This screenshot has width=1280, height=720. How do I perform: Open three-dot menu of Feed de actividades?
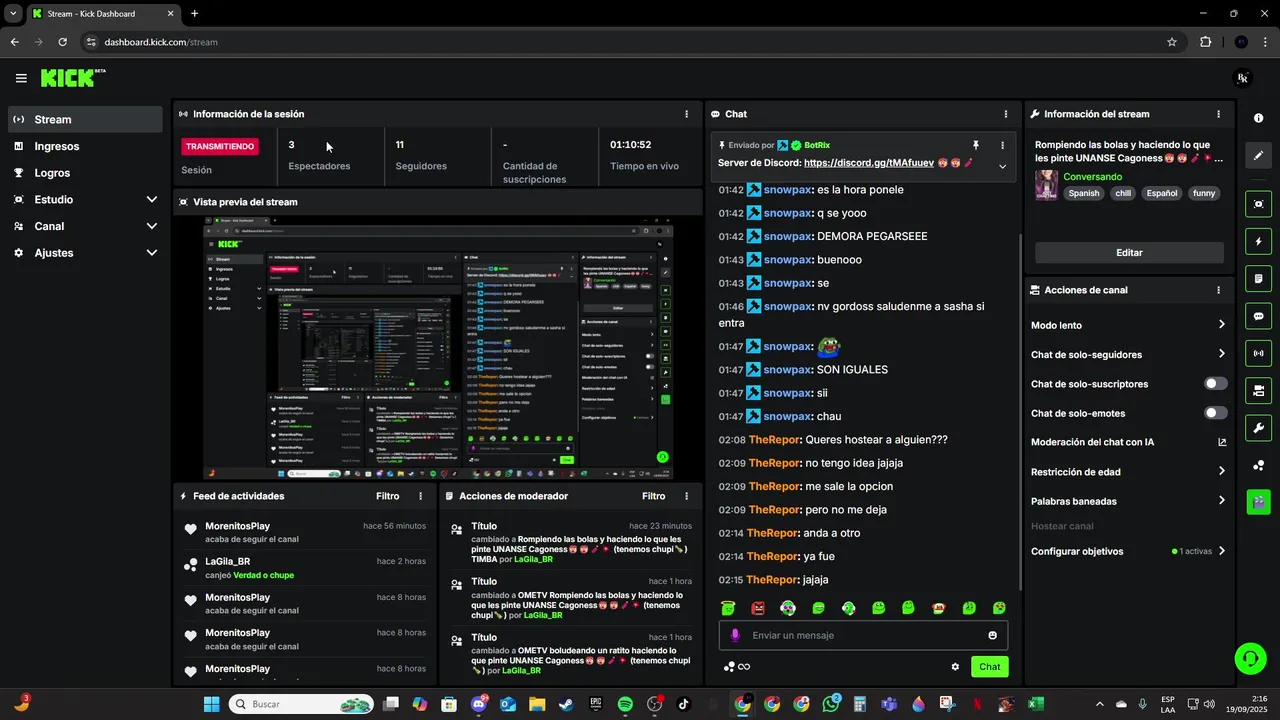(420, 496)
